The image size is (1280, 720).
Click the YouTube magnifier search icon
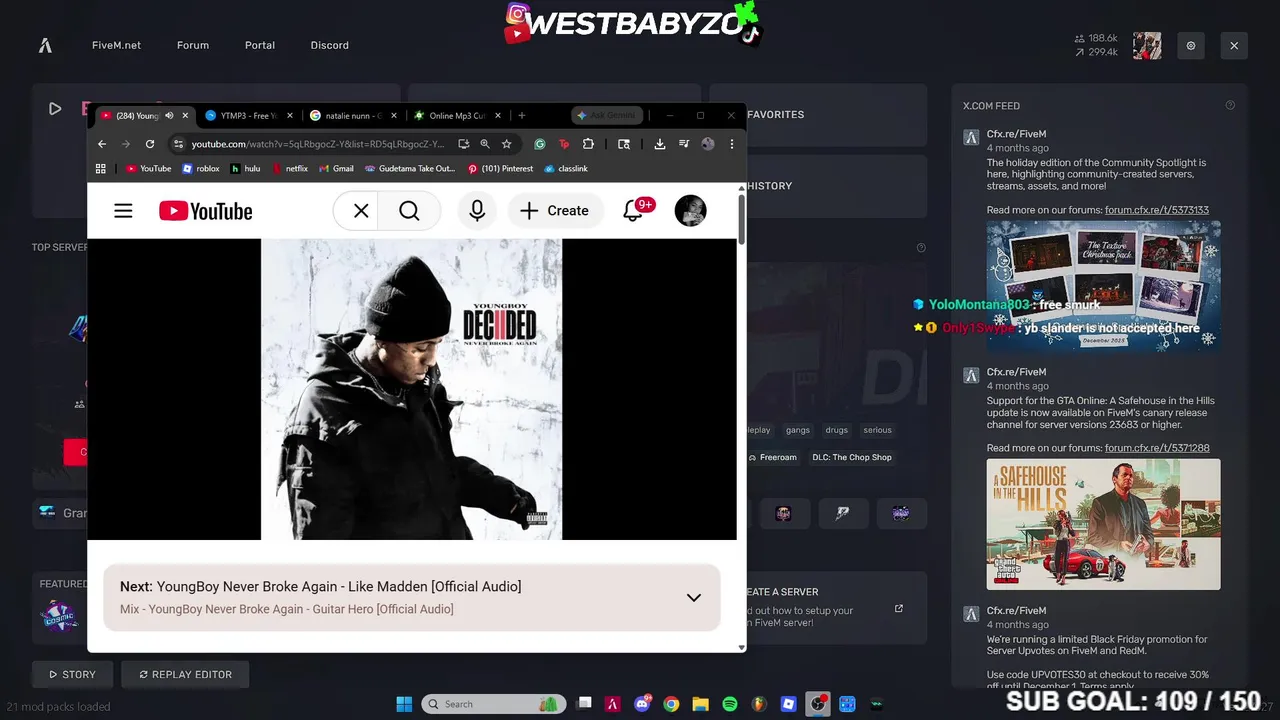point(409,211)
